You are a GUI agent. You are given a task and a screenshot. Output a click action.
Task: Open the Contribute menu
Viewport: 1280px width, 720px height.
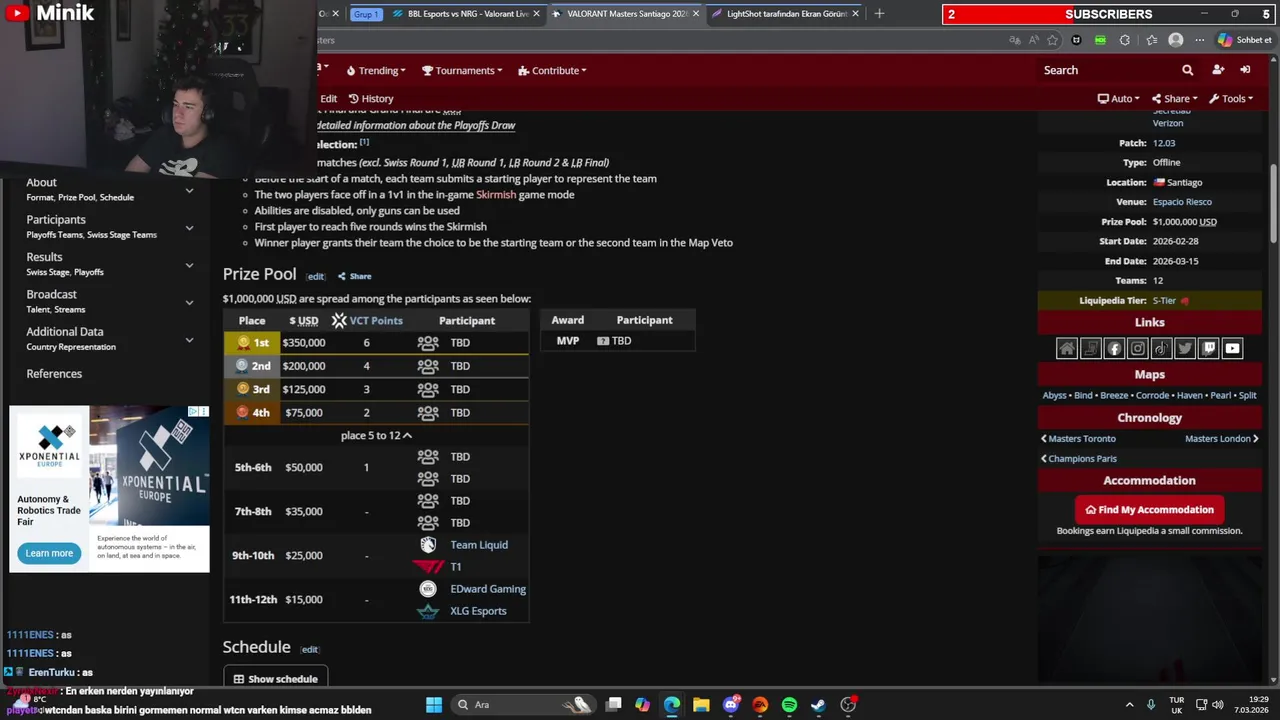552,71
